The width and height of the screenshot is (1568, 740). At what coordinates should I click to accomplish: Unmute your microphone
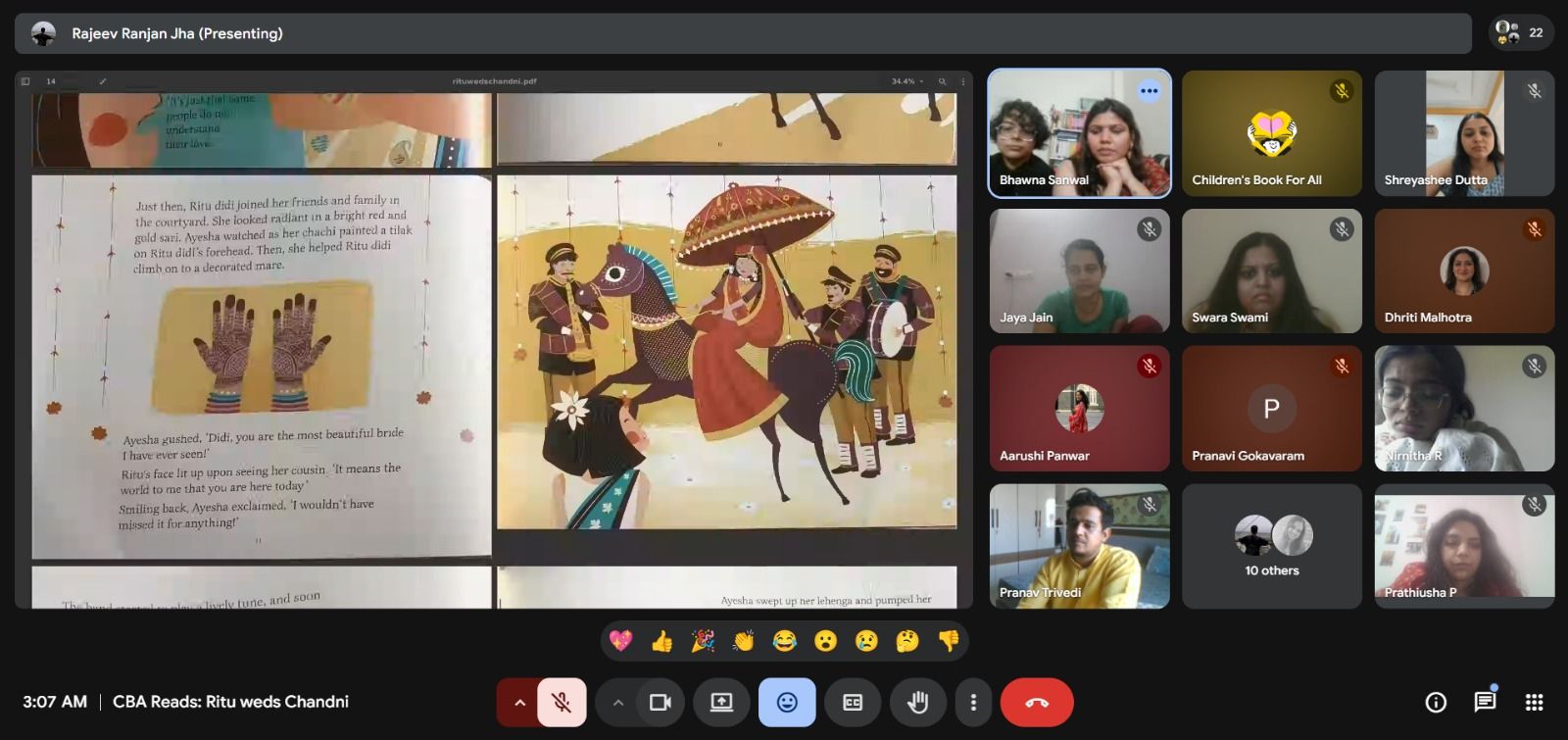(x=562, y=702)
